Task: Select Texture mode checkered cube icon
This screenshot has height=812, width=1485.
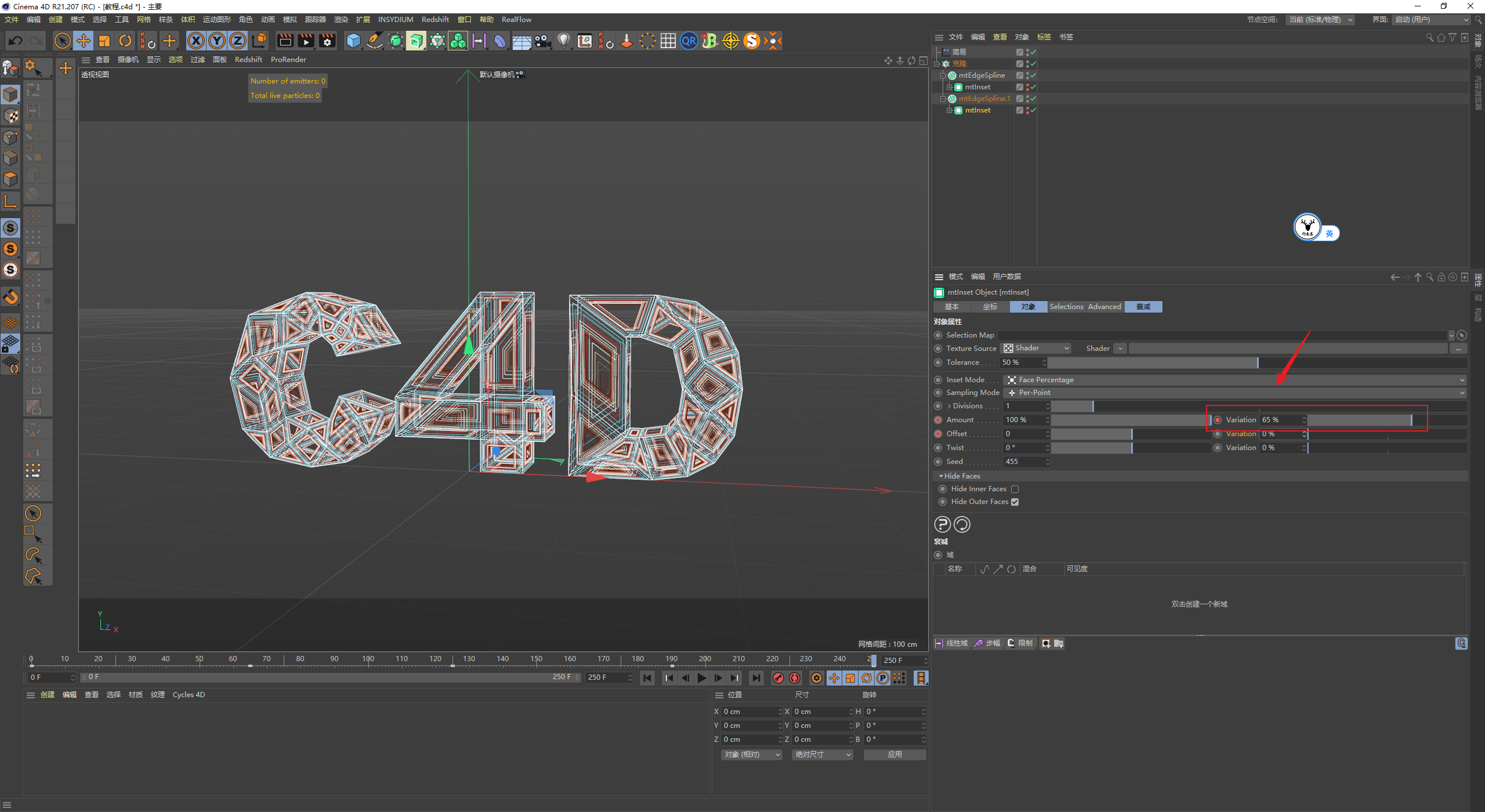Action: coord(10,115)
